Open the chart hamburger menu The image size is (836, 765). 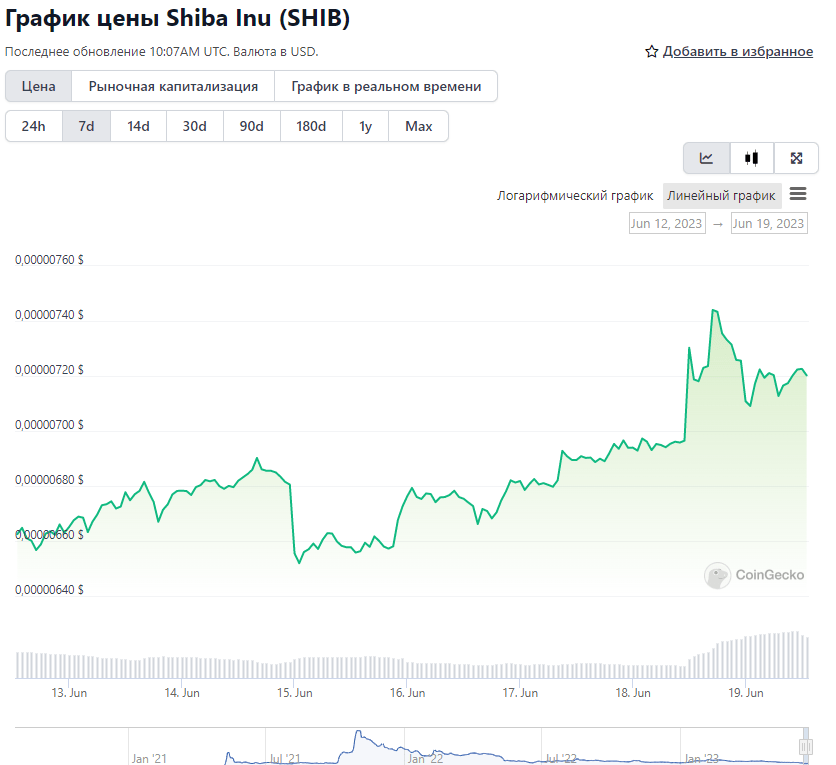(798, 194)
